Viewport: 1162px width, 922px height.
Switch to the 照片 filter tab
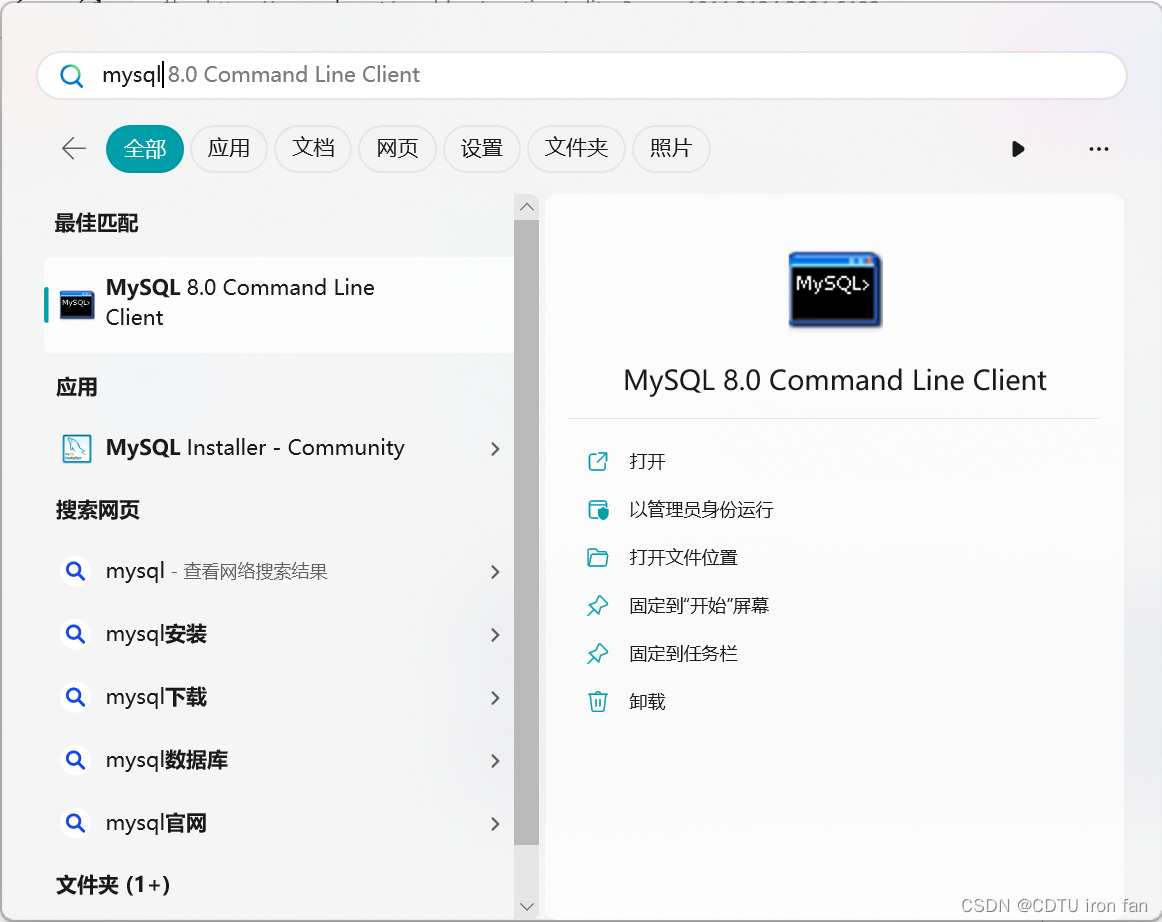pyautogui.click(x=671, y=148)
